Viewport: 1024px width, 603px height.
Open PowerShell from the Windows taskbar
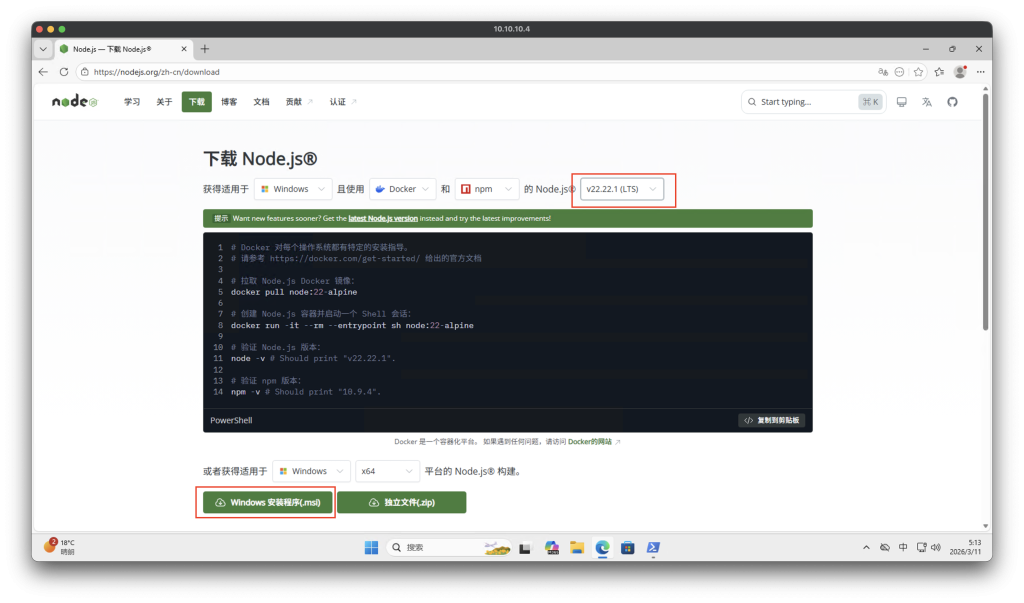(x=652, y=547)
